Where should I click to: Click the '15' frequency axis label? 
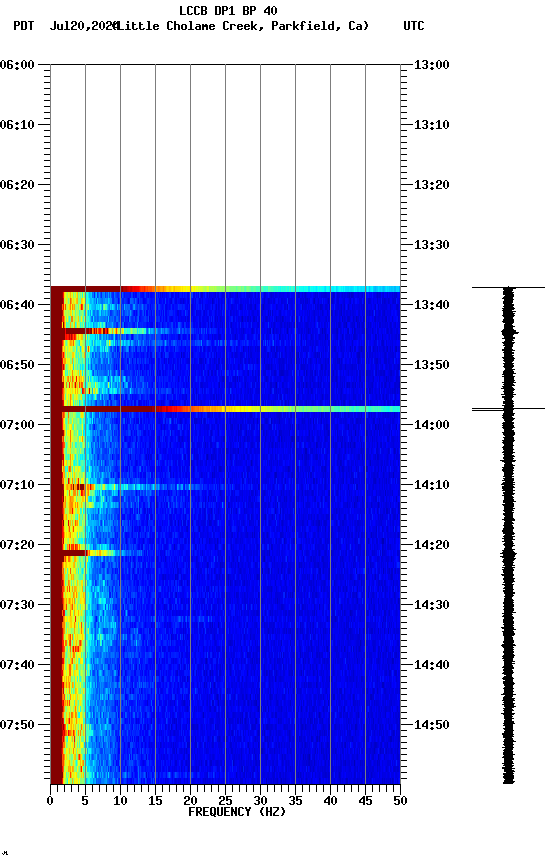[155, 801]
